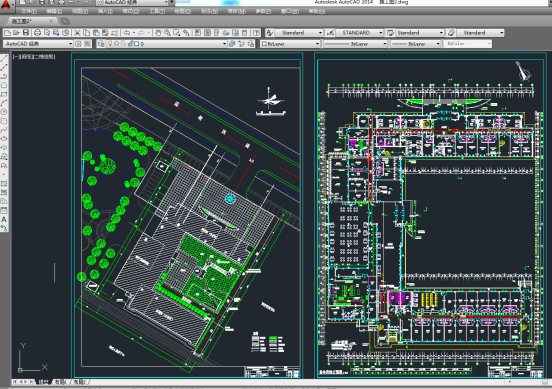Select the Multiline Text A tool

[x=4, y=219]
